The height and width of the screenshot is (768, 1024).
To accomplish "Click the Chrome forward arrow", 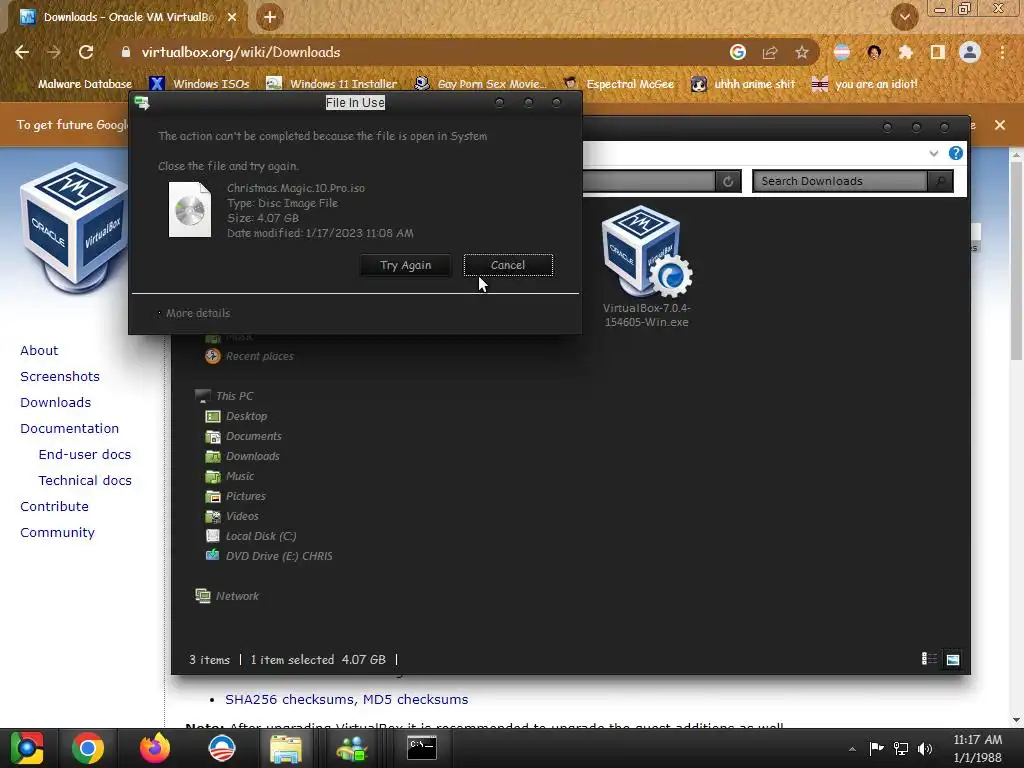I will tap(54, 52).
